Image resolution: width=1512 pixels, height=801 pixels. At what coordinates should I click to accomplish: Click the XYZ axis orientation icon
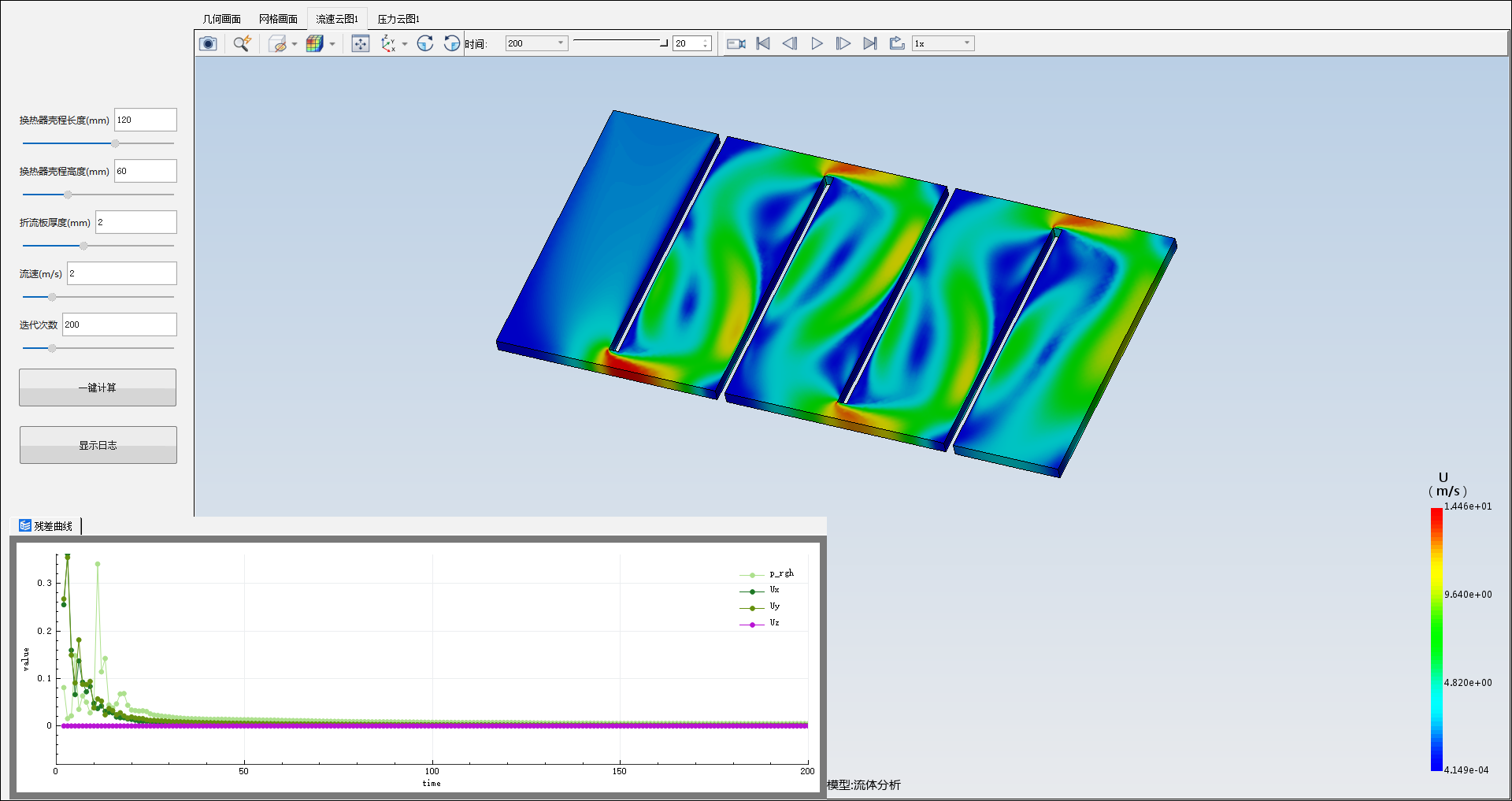click(x=388, y=43)
